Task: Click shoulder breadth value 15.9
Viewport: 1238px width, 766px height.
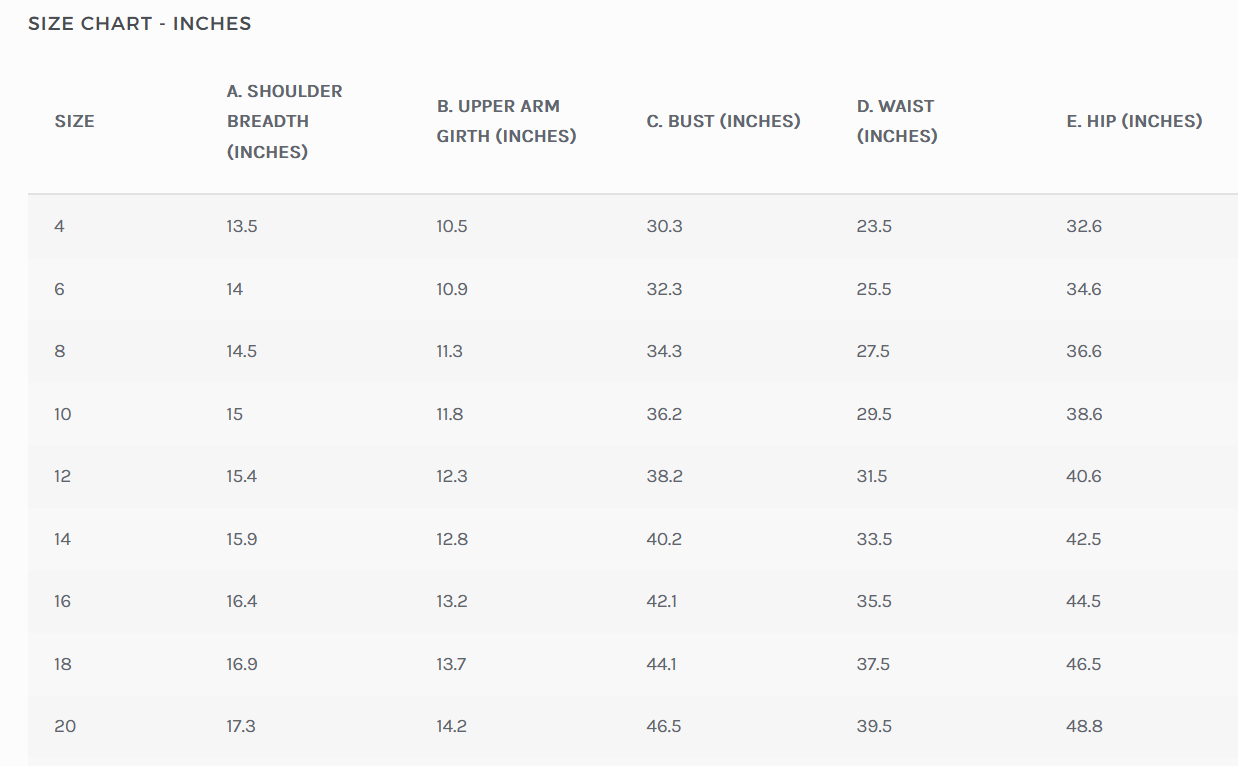Action: tap(242, 539)
